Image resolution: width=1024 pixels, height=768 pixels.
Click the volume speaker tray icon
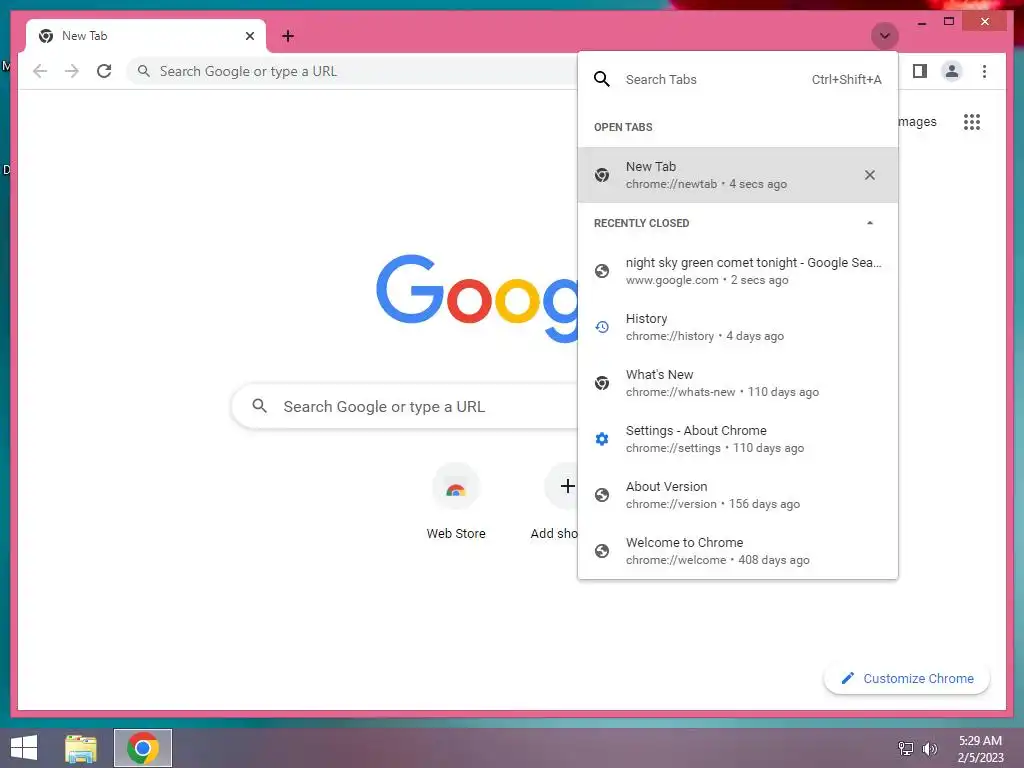(x=929, y=749)
